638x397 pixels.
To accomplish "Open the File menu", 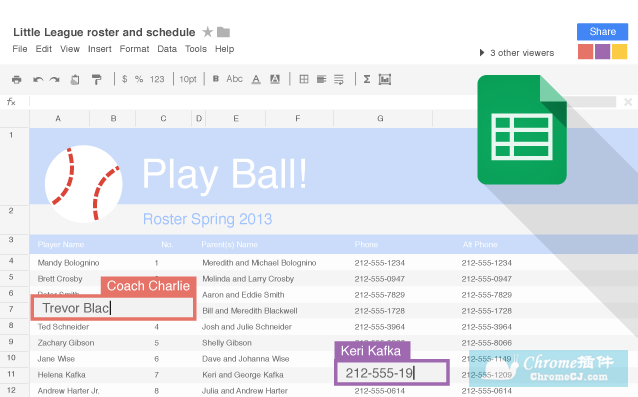I will coord(20,49).
